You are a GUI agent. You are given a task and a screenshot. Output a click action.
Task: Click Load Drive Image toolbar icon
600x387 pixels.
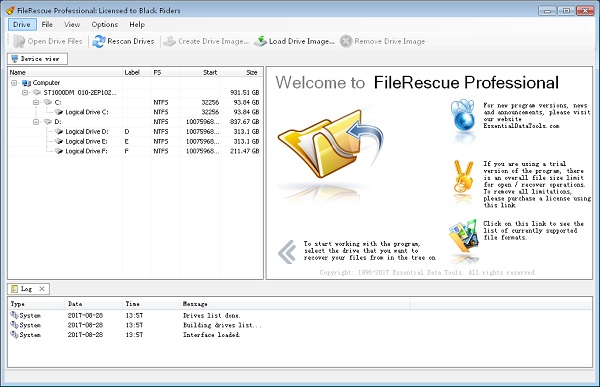261,41
